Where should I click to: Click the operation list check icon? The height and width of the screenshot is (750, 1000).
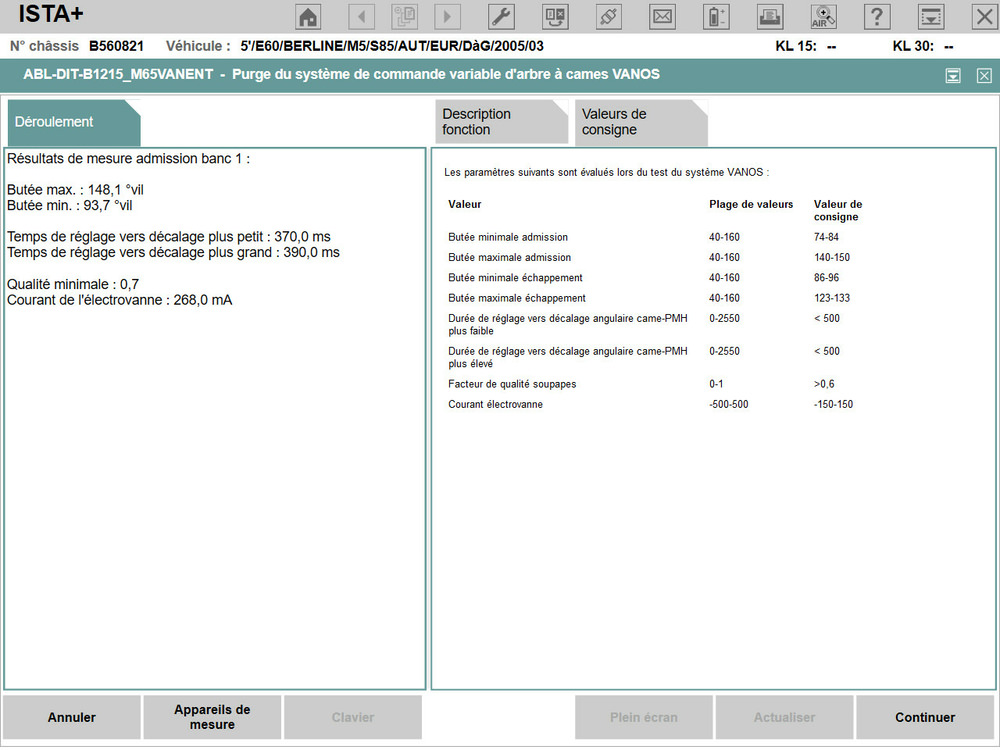point(555,17)
